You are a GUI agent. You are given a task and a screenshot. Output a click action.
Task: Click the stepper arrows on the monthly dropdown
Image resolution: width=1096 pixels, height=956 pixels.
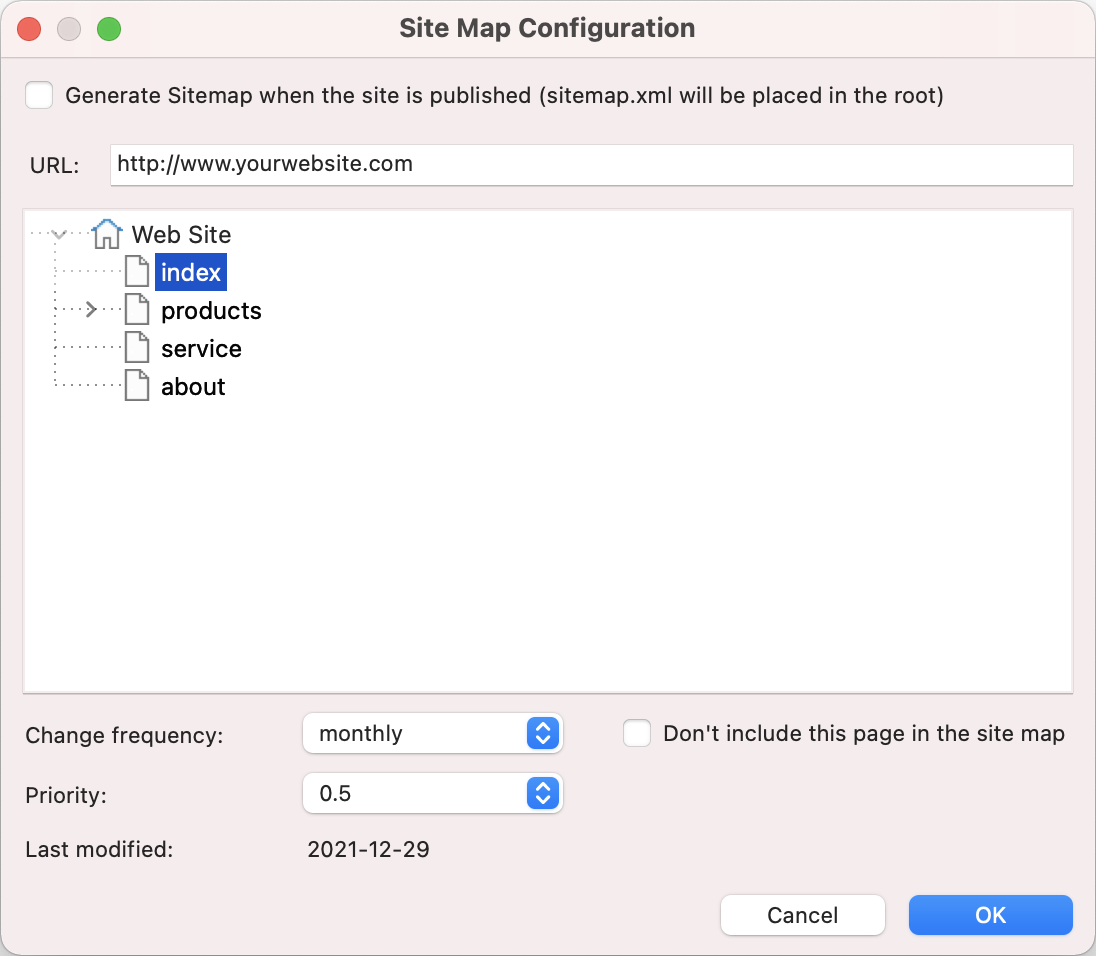[543, 733]
